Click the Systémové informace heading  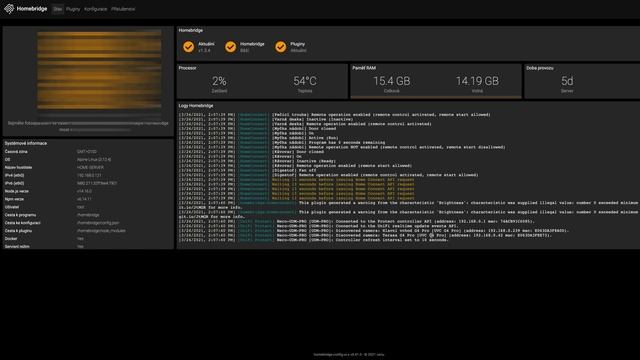pos(26,143)
